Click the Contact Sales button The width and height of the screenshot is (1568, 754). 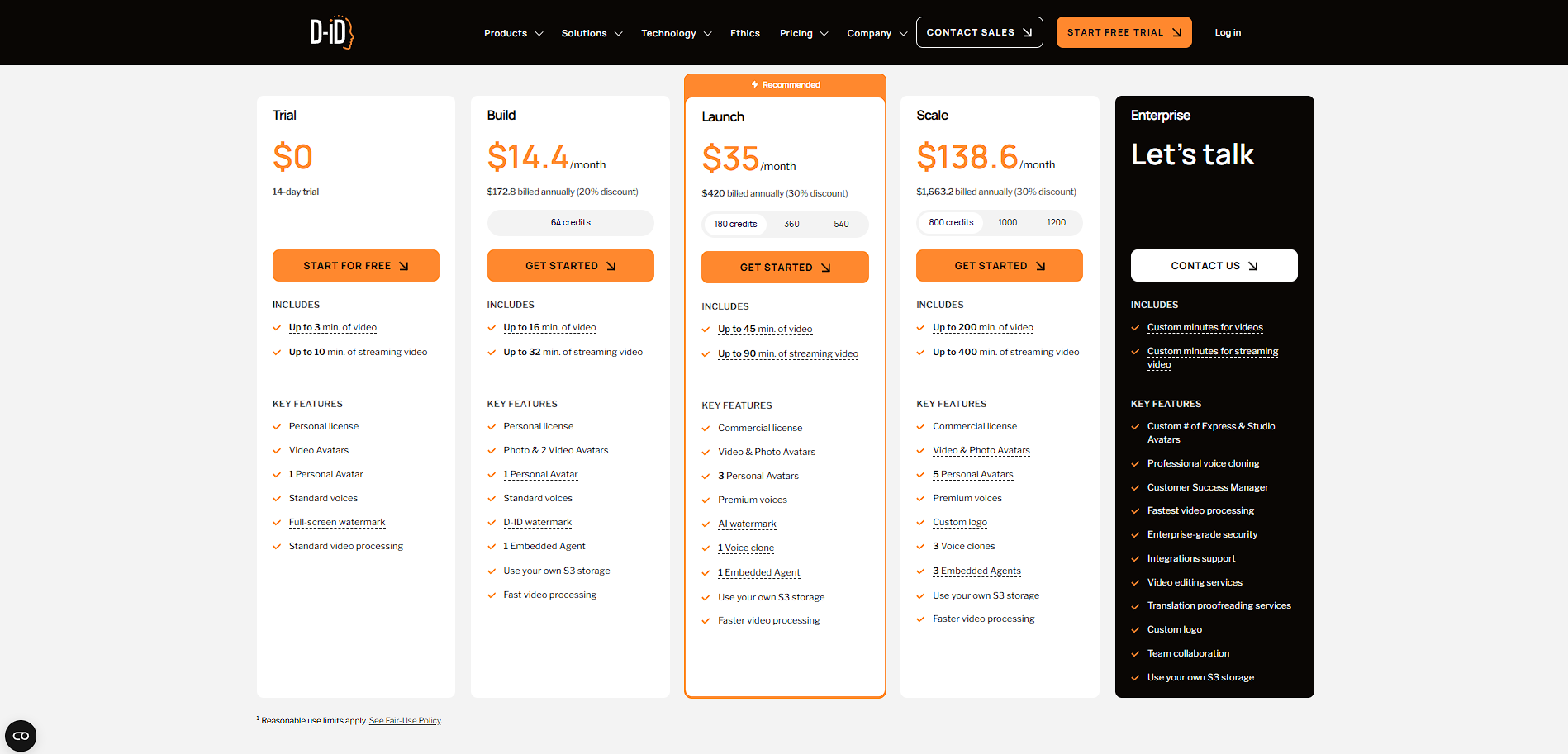click(979, 32)
